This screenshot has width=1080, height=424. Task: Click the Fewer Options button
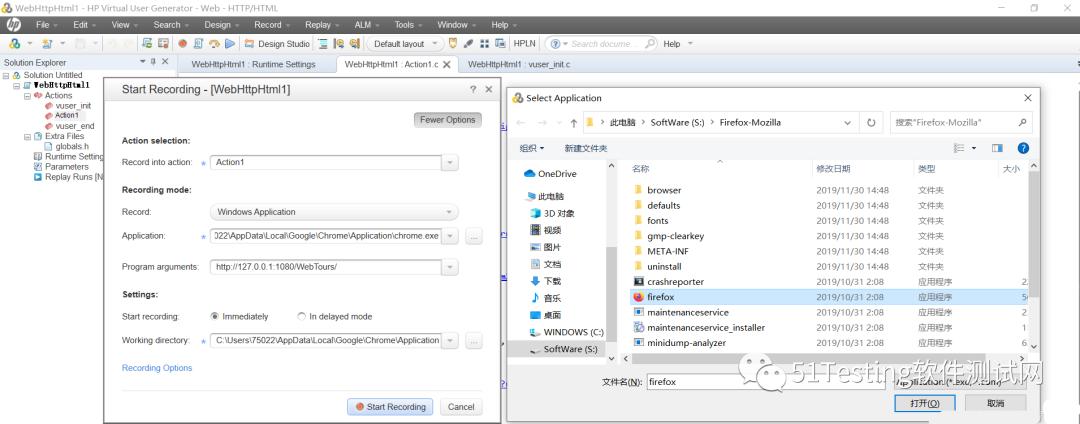(x=447, y=120)
